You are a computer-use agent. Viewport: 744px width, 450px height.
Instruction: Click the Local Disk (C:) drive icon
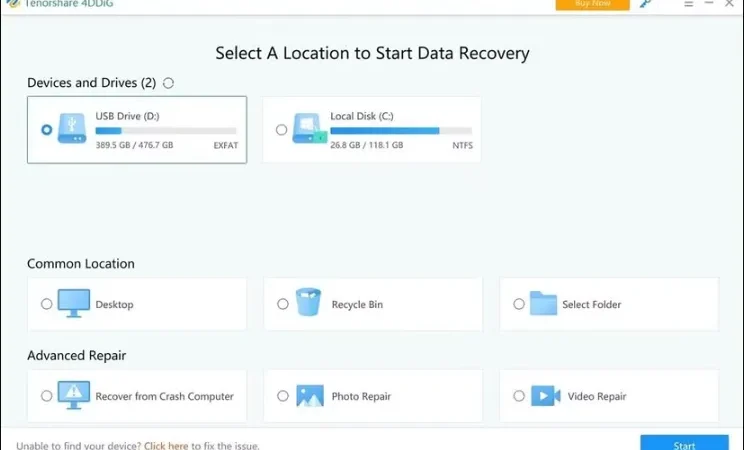click(309, 128)
